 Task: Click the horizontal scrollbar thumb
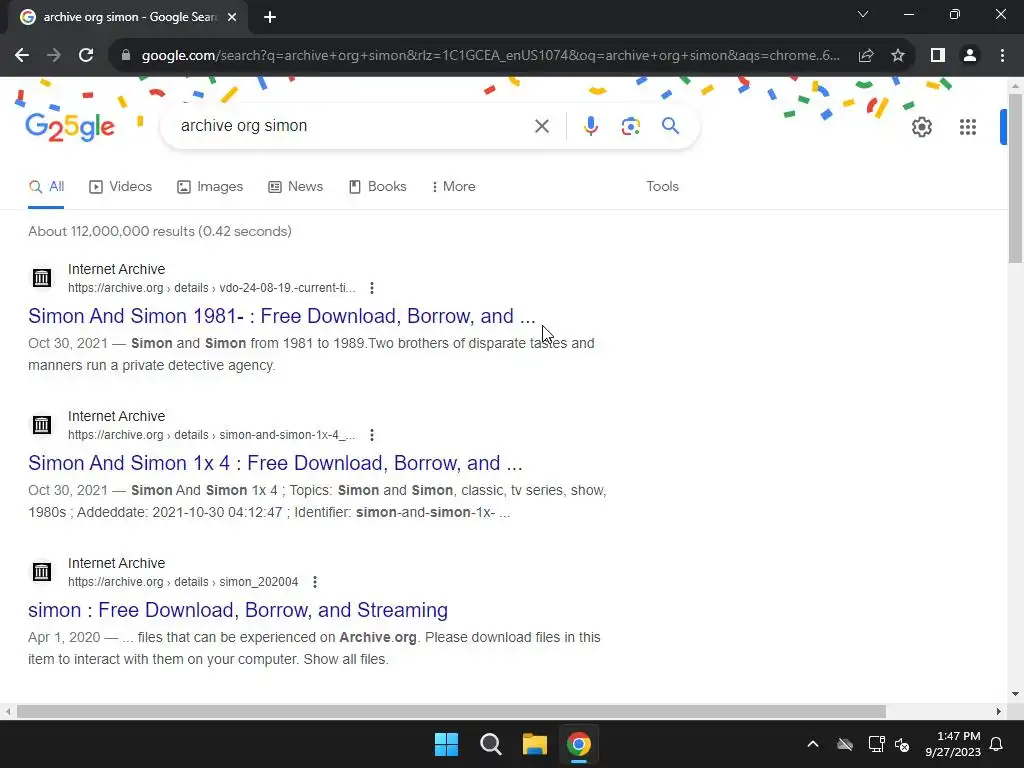click(x=451, y=711)
